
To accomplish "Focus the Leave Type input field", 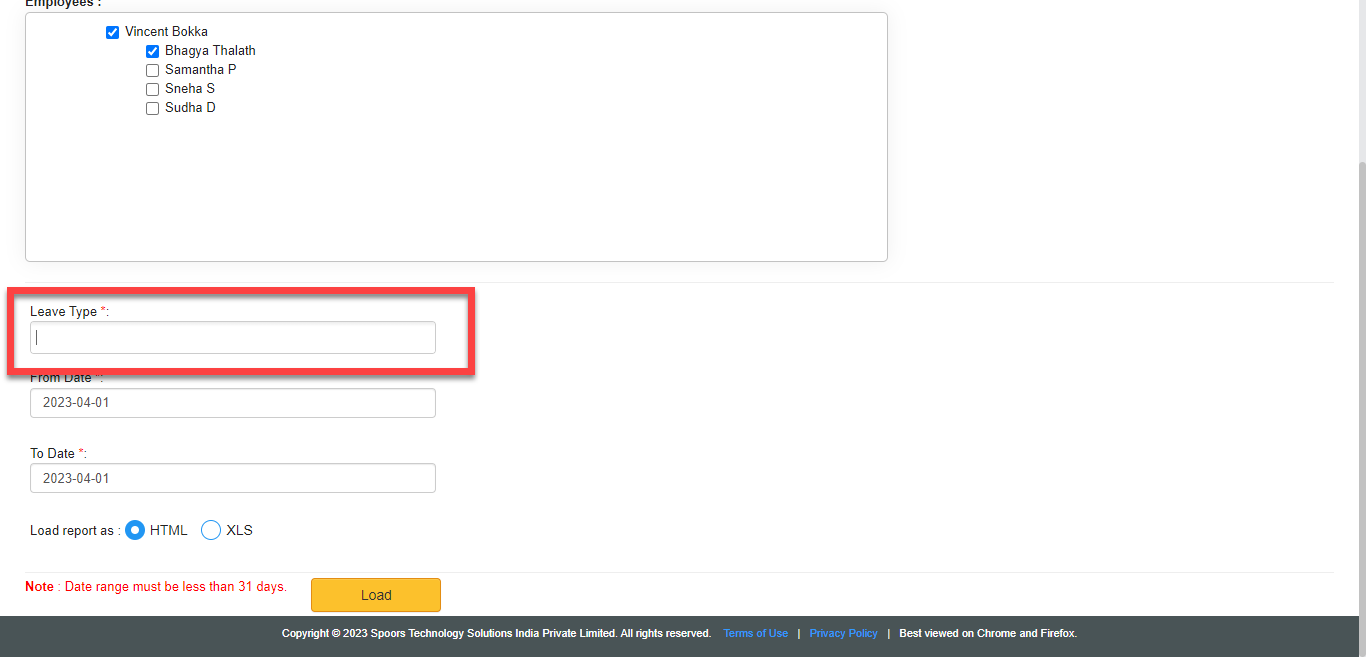I will point(233,338).
